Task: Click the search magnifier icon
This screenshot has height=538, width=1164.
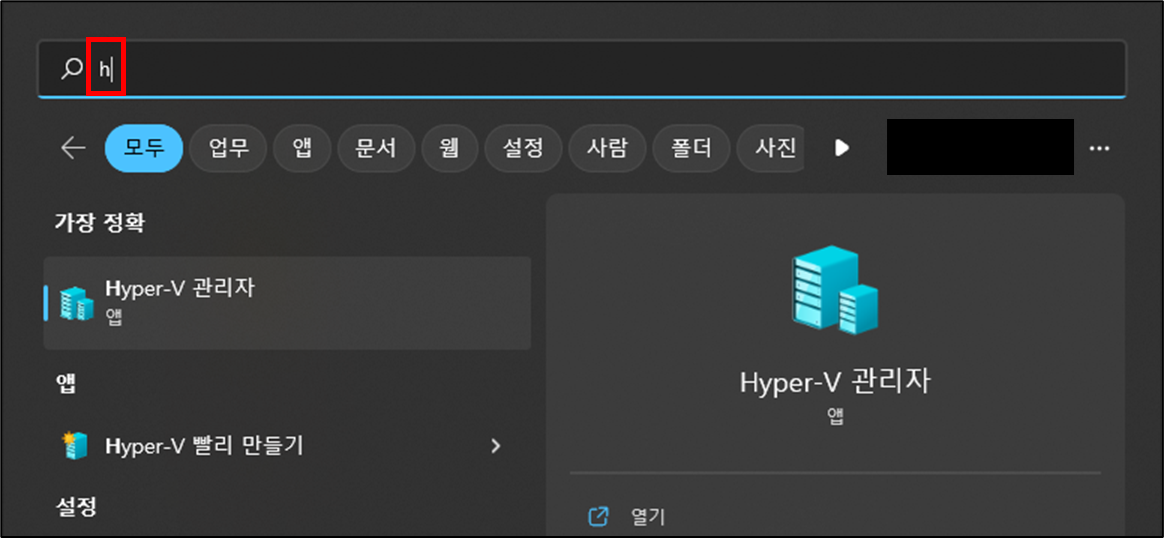Action: click(71, 69)
